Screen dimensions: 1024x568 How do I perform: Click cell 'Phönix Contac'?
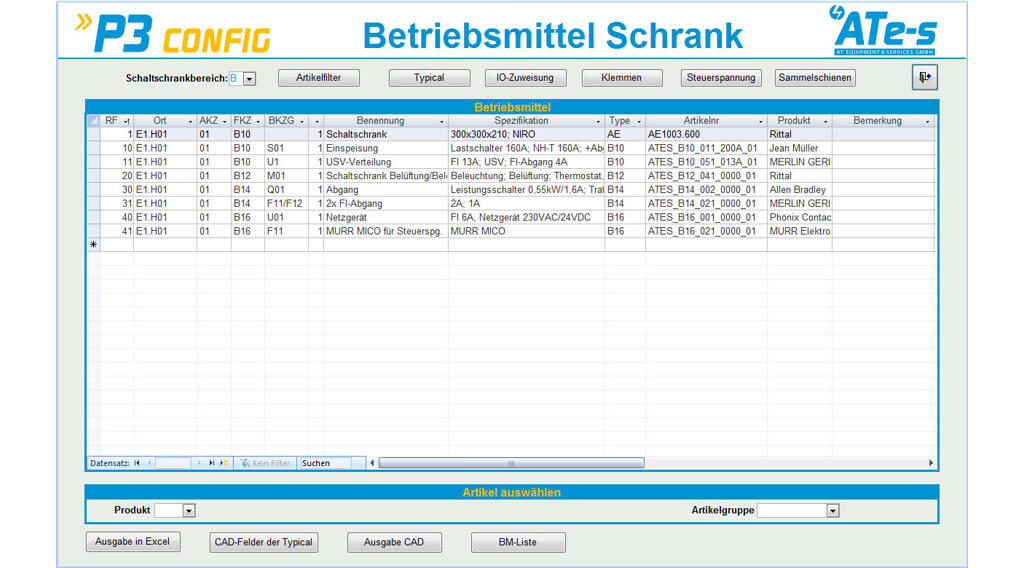click(x=799, y=217)
